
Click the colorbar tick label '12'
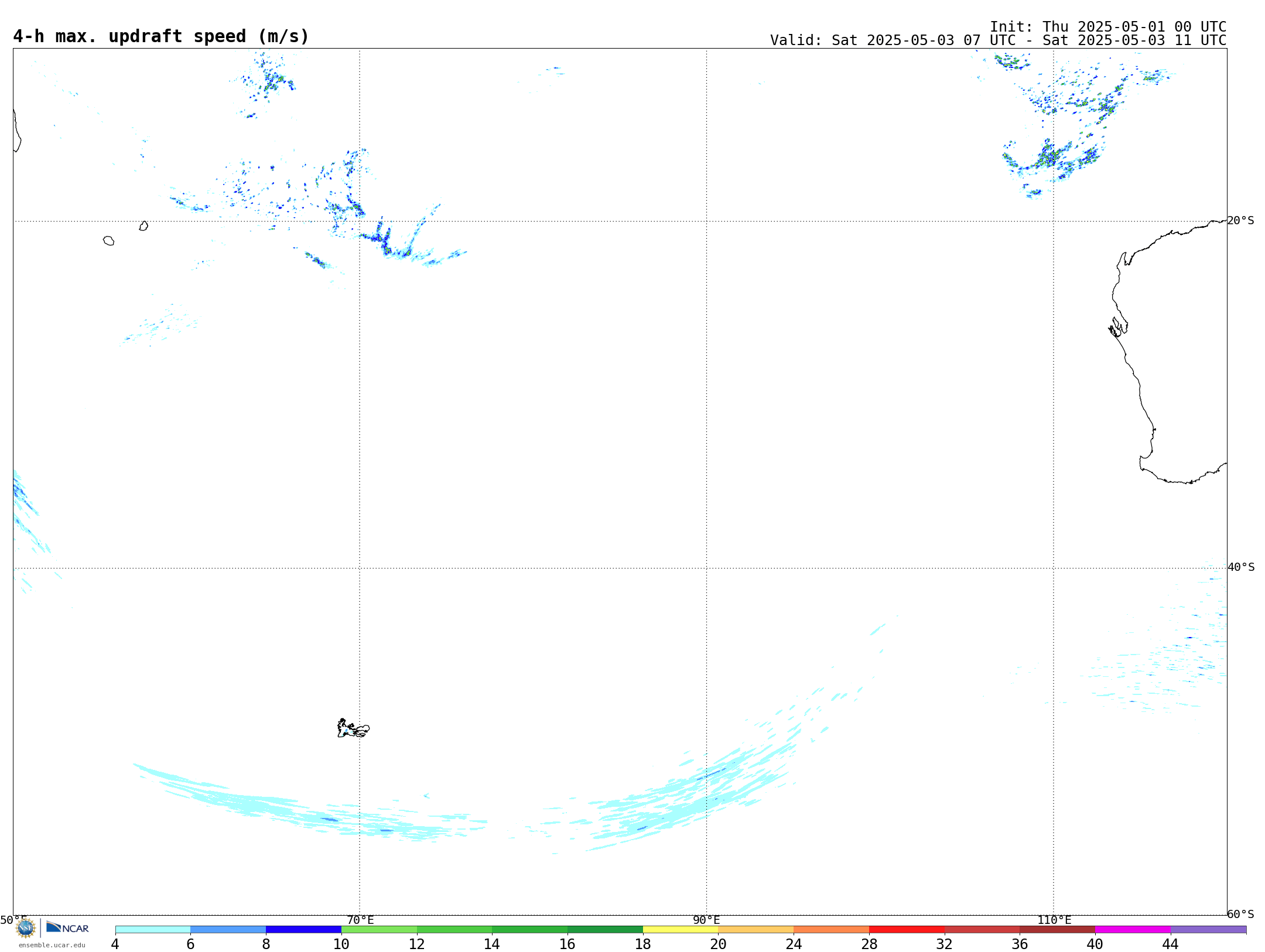[417, 944]
